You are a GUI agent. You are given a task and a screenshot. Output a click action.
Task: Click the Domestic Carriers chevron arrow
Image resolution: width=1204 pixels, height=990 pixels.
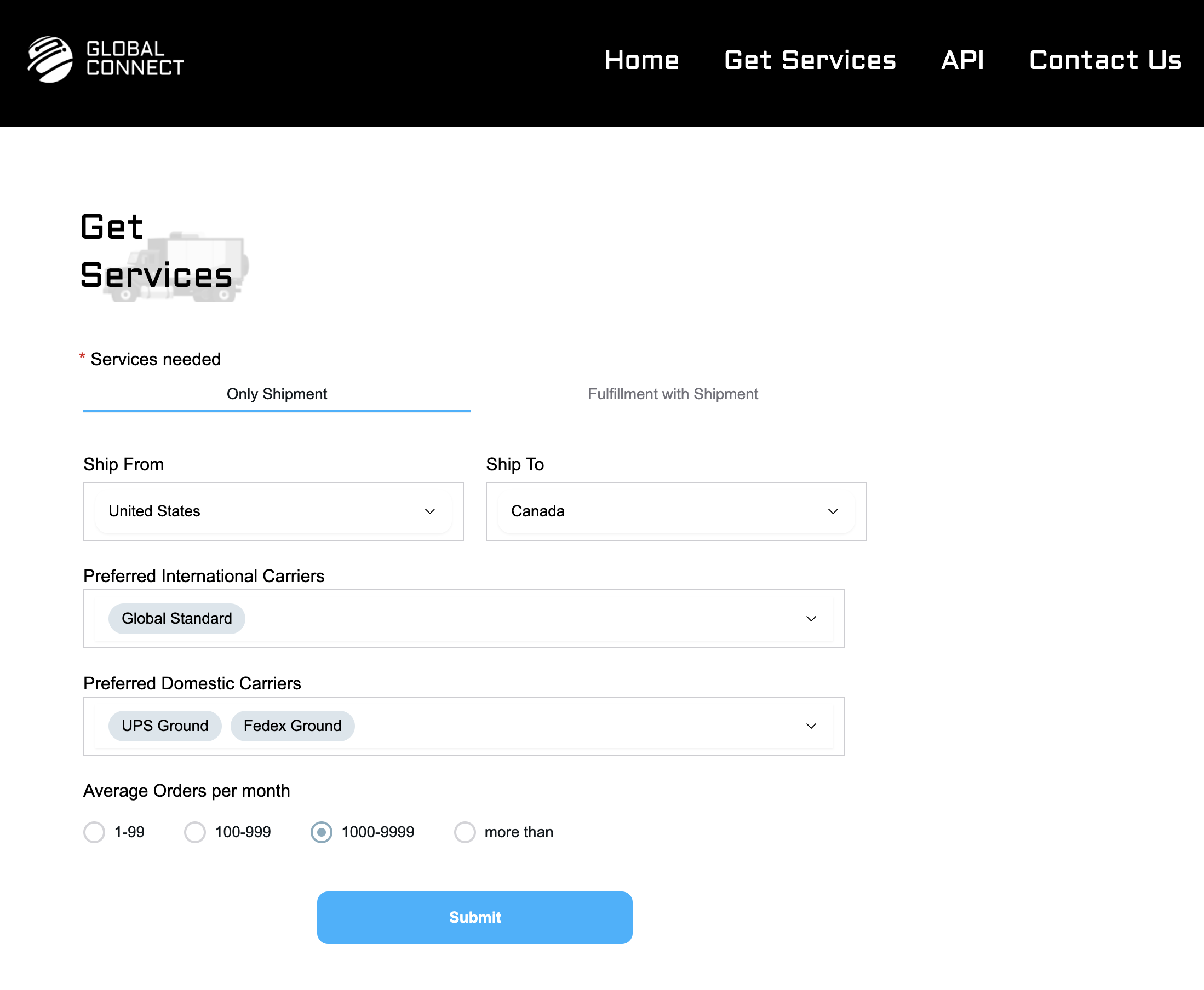[811, 726]
